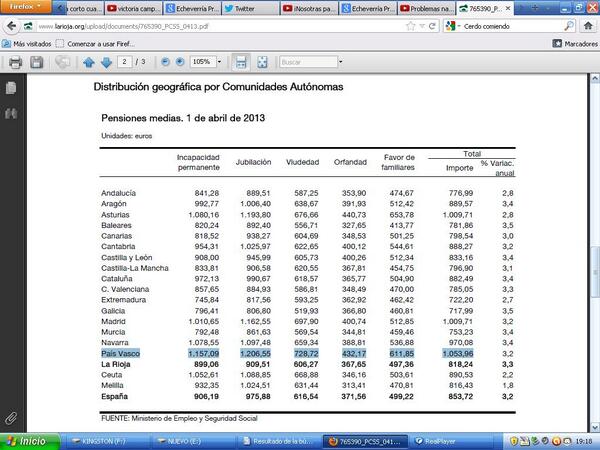Click the page number field showing 2
Image resolution: width=600 pixels, height=450 pixels.
pyautogui.click(x=125, y=62)
